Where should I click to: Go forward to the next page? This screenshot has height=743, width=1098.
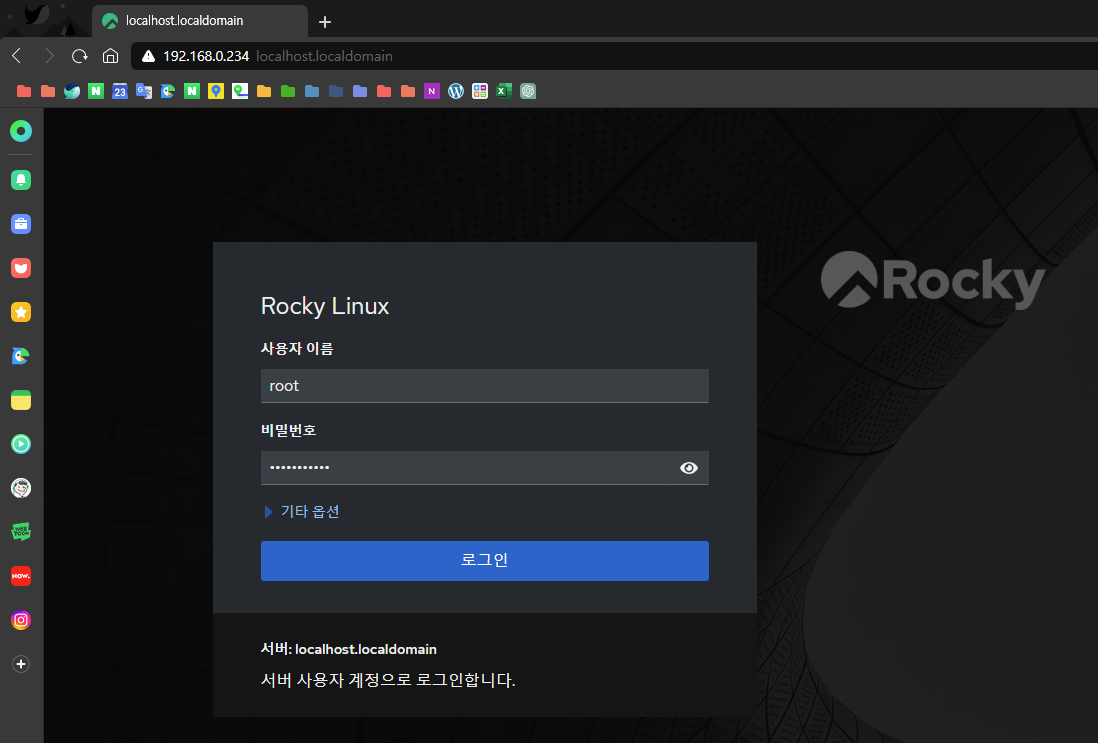(49, 56)
